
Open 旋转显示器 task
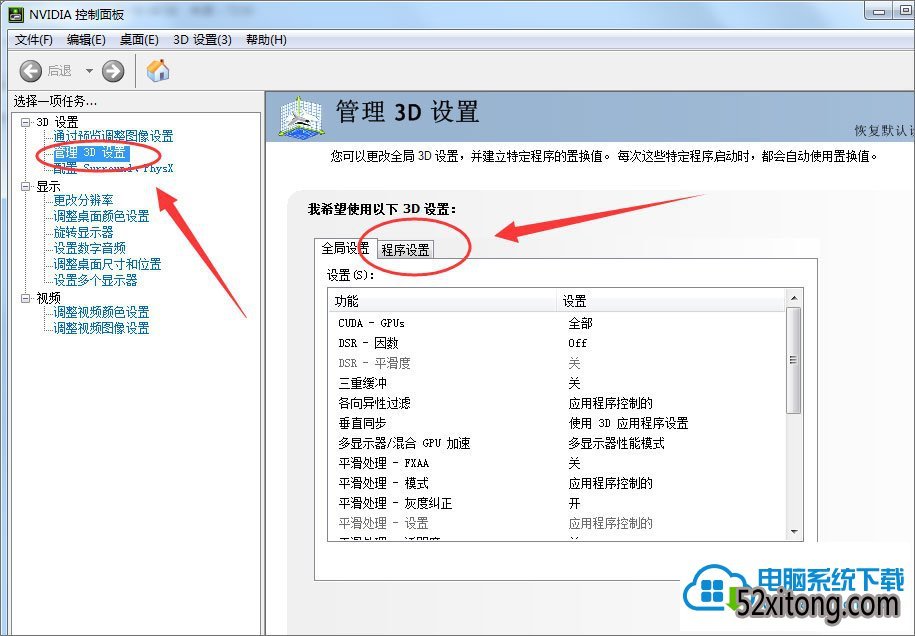(83, 232)
